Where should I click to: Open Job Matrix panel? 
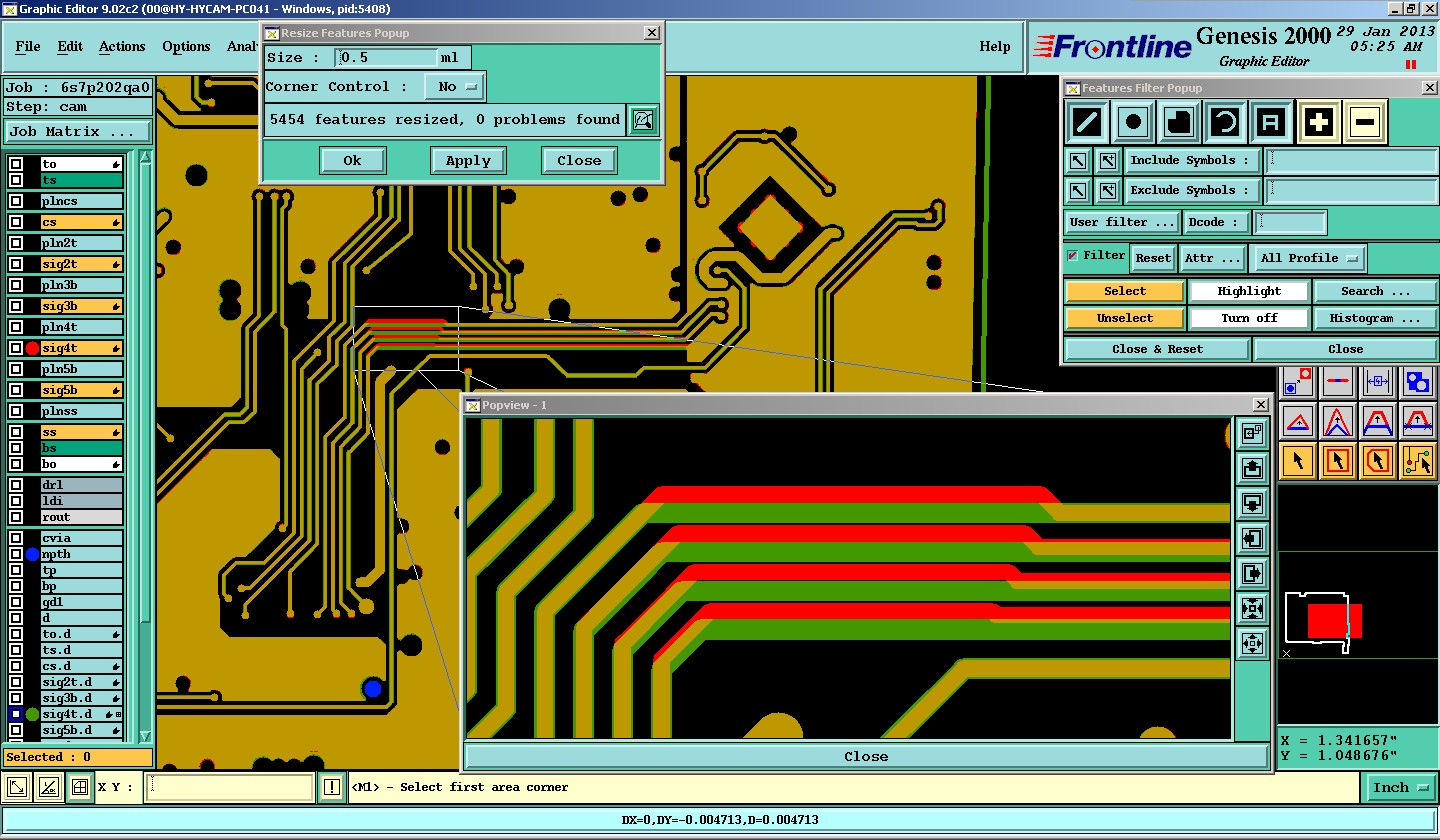[x=78, y=131]
